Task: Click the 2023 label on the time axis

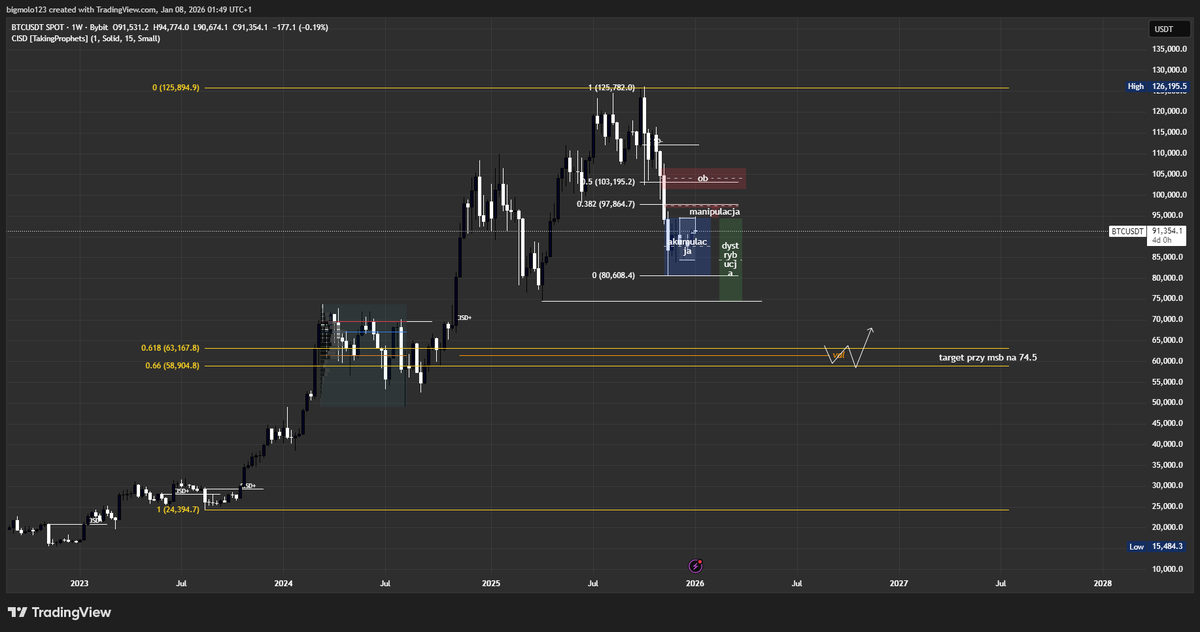Action: pos(79,582)
